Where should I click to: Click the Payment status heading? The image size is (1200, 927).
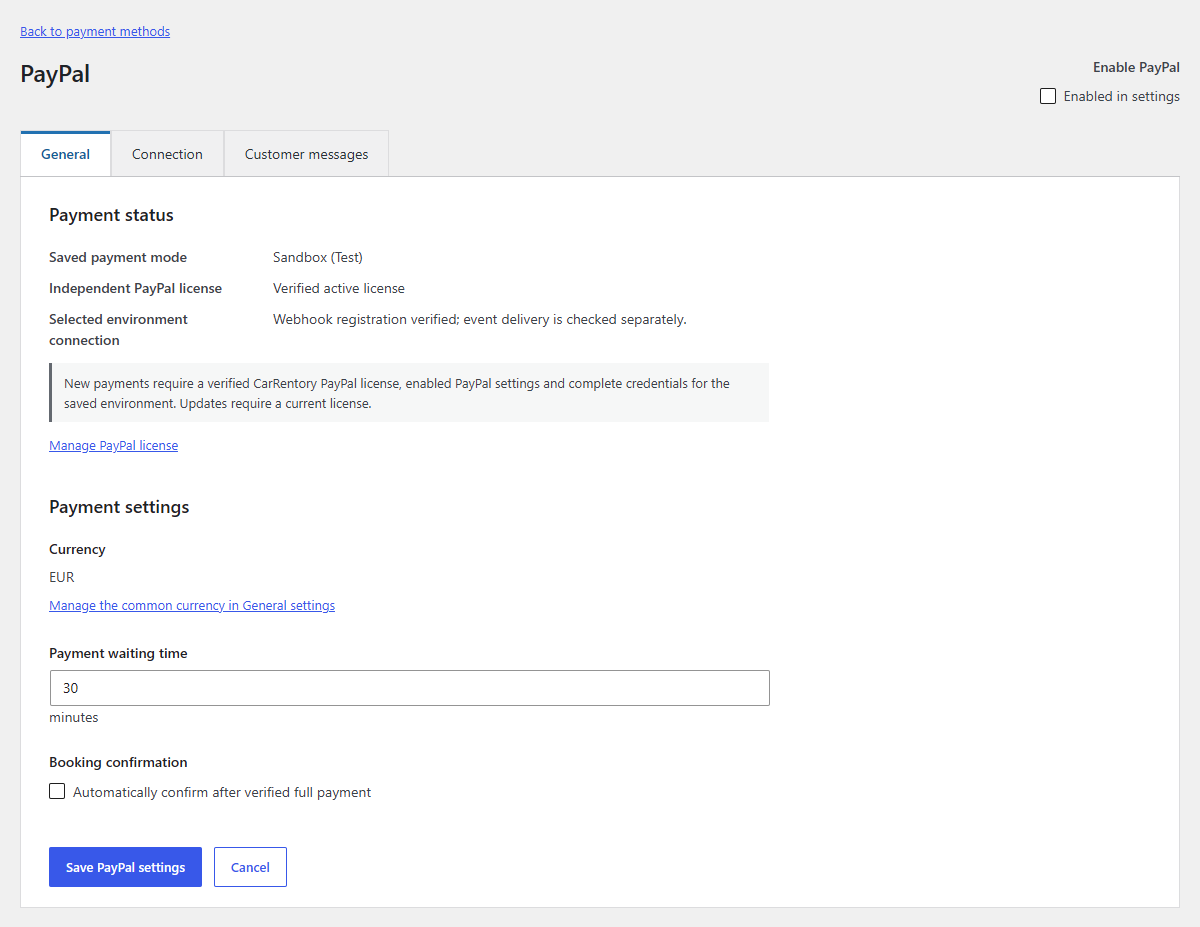pyautogui.click(x=111, y=215)
